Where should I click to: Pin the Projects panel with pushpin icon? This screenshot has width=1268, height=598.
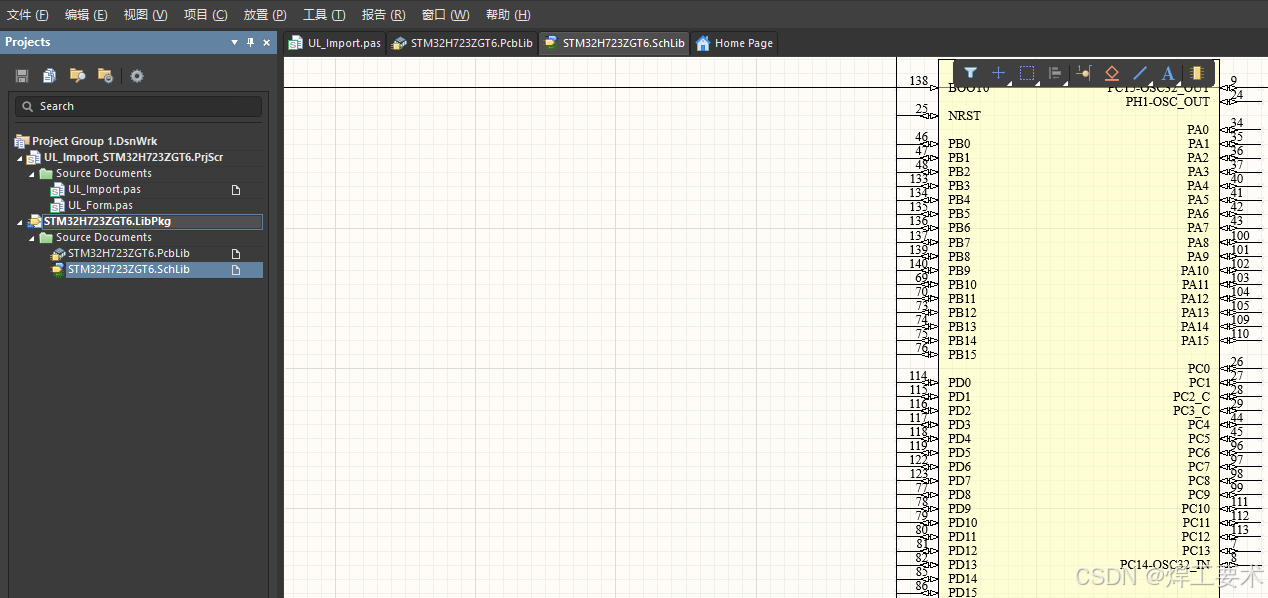(250, 42)
